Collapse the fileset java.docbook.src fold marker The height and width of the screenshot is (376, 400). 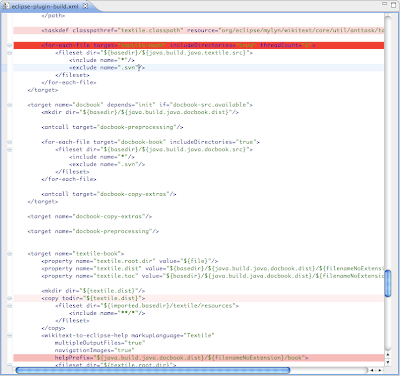[10, 149]
